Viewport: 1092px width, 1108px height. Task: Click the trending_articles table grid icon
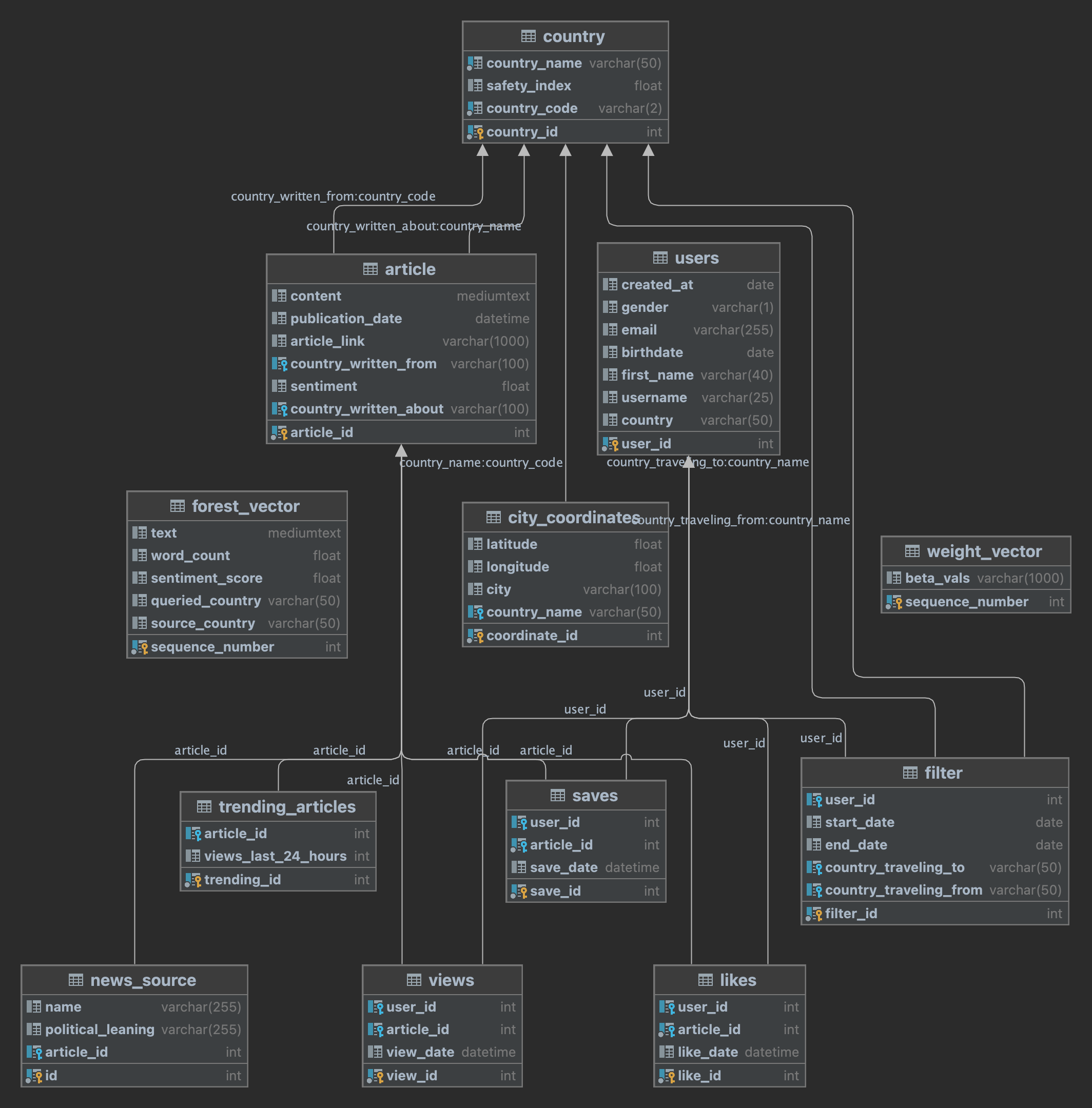204,807
